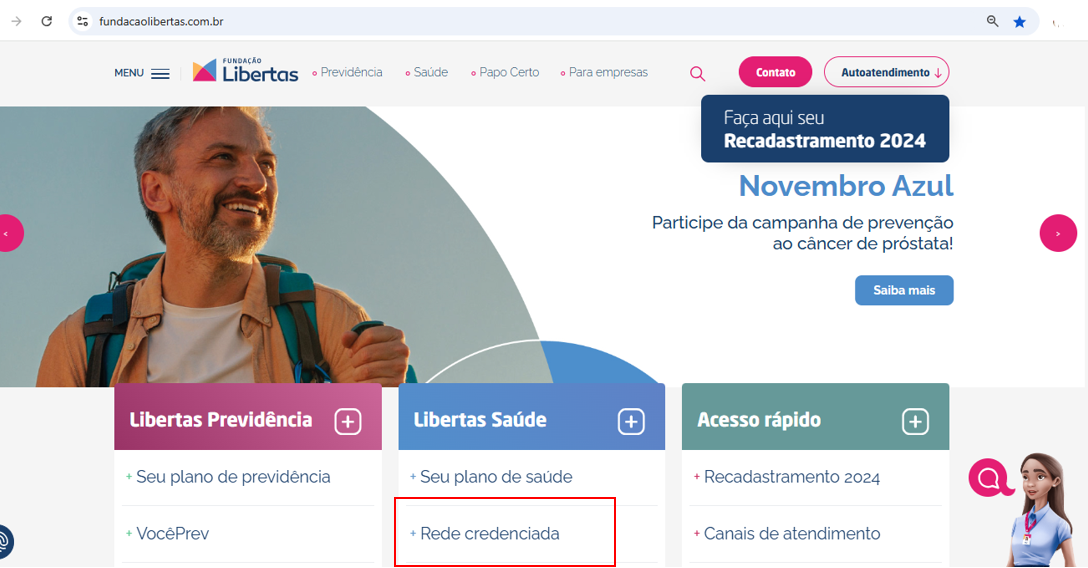This screenshot has height=568, width=1088.
Task: Go to previous carousel slide
Action: [8, 233]
